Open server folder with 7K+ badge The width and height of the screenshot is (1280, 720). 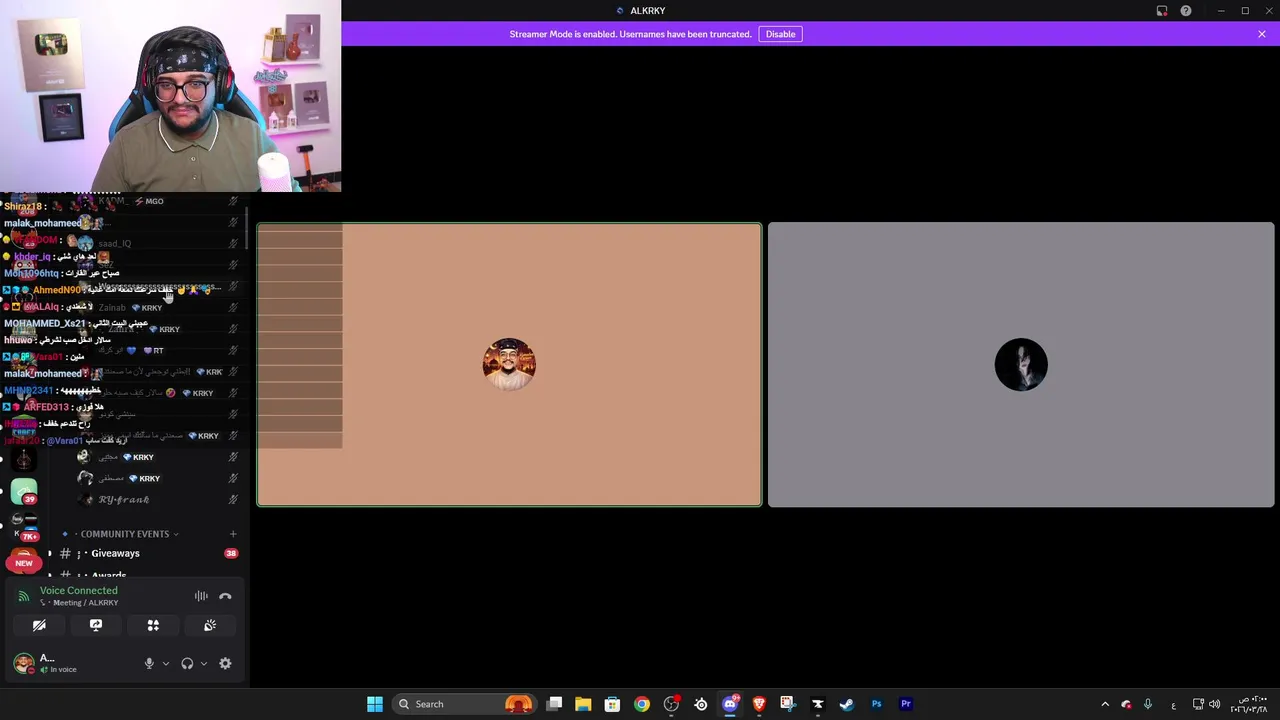(24, 526)
